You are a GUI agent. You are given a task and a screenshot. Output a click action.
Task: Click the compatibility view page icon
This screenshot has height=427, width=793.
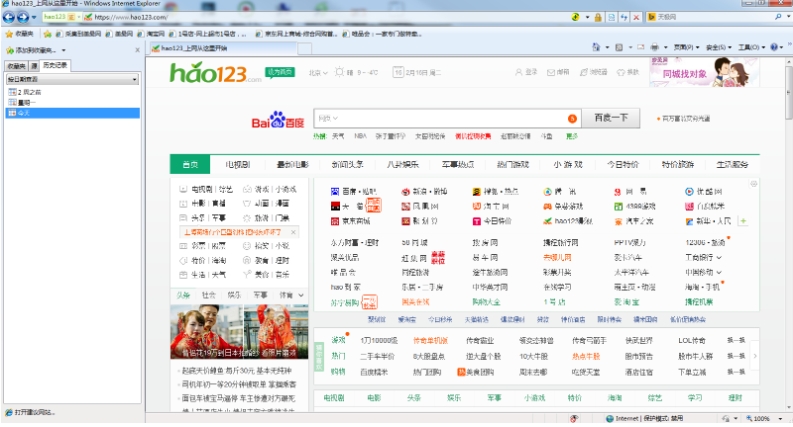click(x=611, y=17)
